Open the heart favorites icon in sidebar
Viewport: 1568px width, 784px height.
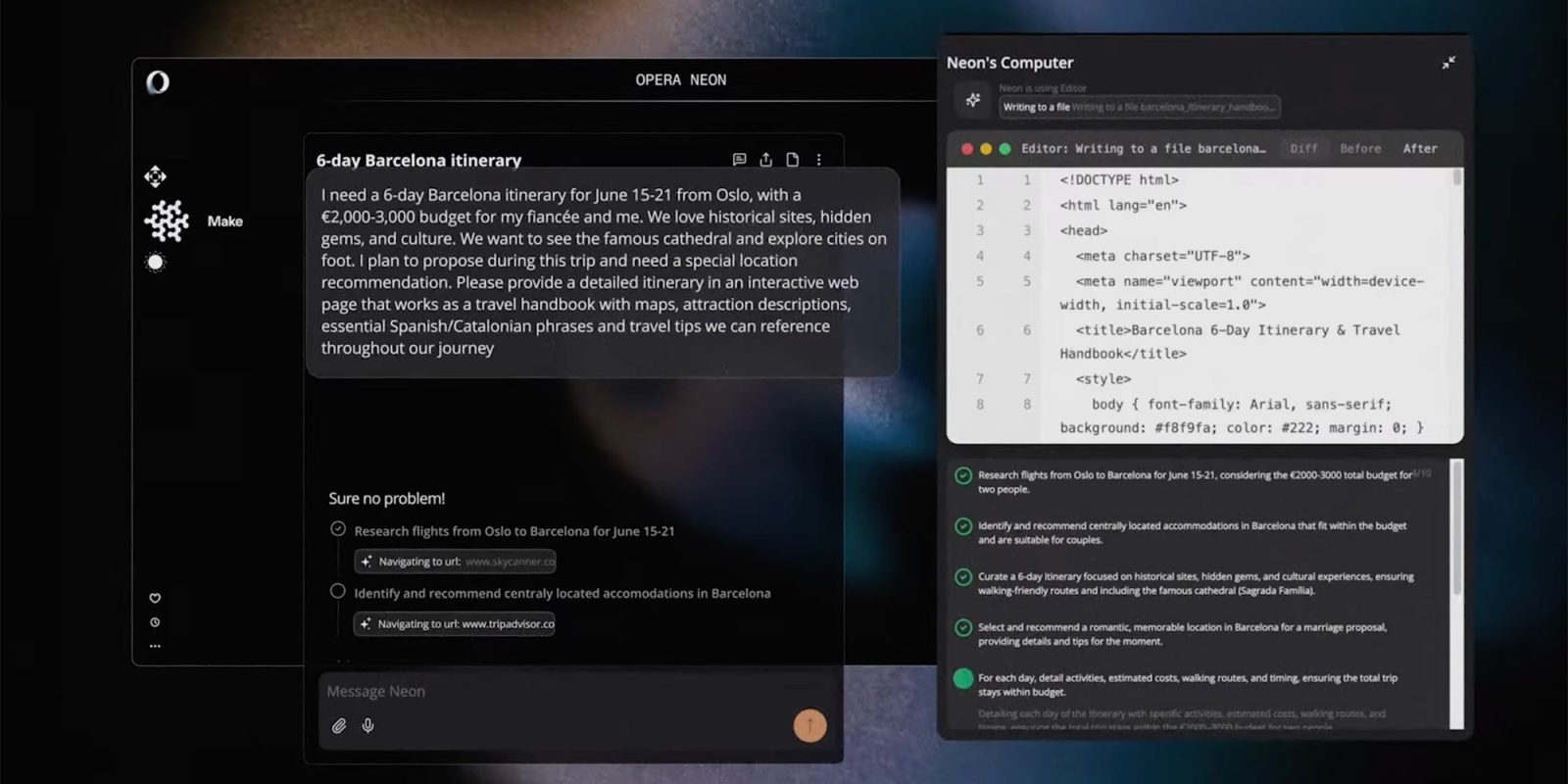click(x=155, y=598)
